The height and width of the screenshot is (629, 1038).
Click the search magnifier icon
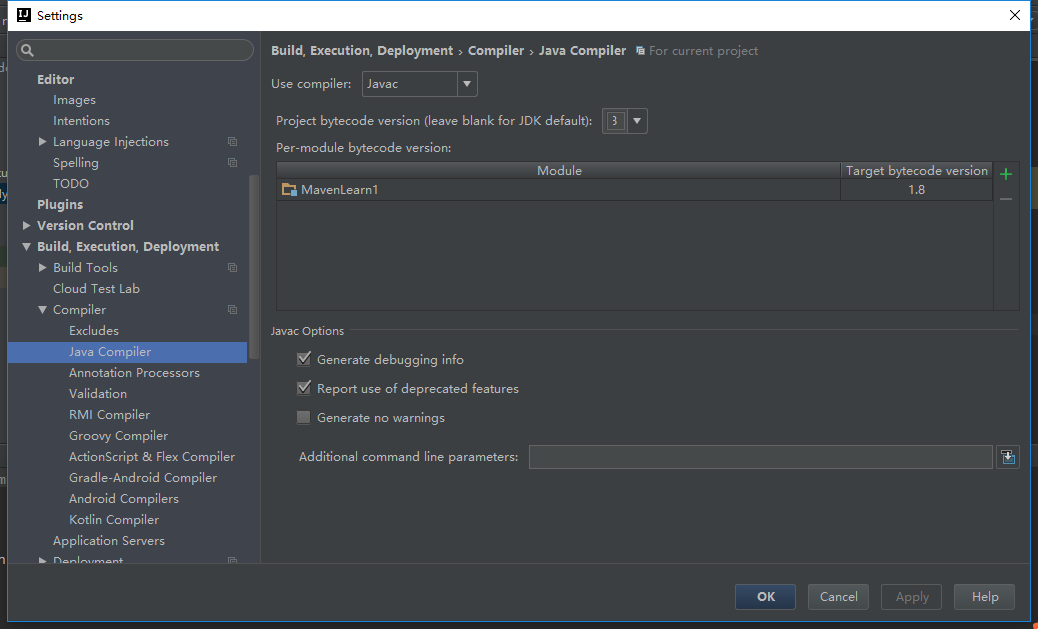point(27,50)
